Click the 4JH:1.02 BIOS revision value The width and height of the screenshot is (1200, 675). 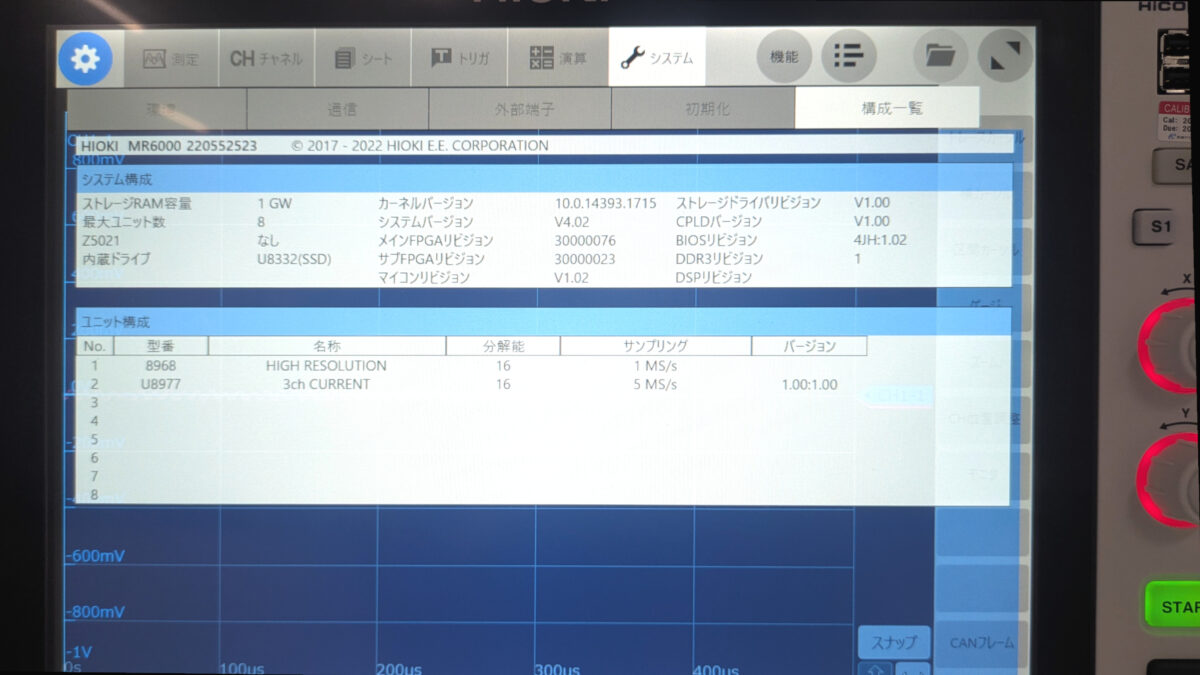point(881,241)
